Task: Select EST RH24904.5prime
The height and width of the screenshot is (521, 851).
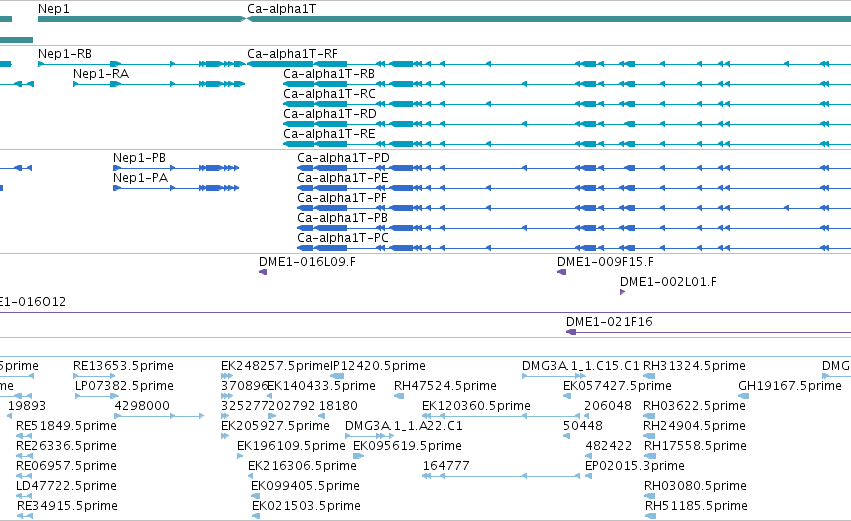Action: (694, 426)
